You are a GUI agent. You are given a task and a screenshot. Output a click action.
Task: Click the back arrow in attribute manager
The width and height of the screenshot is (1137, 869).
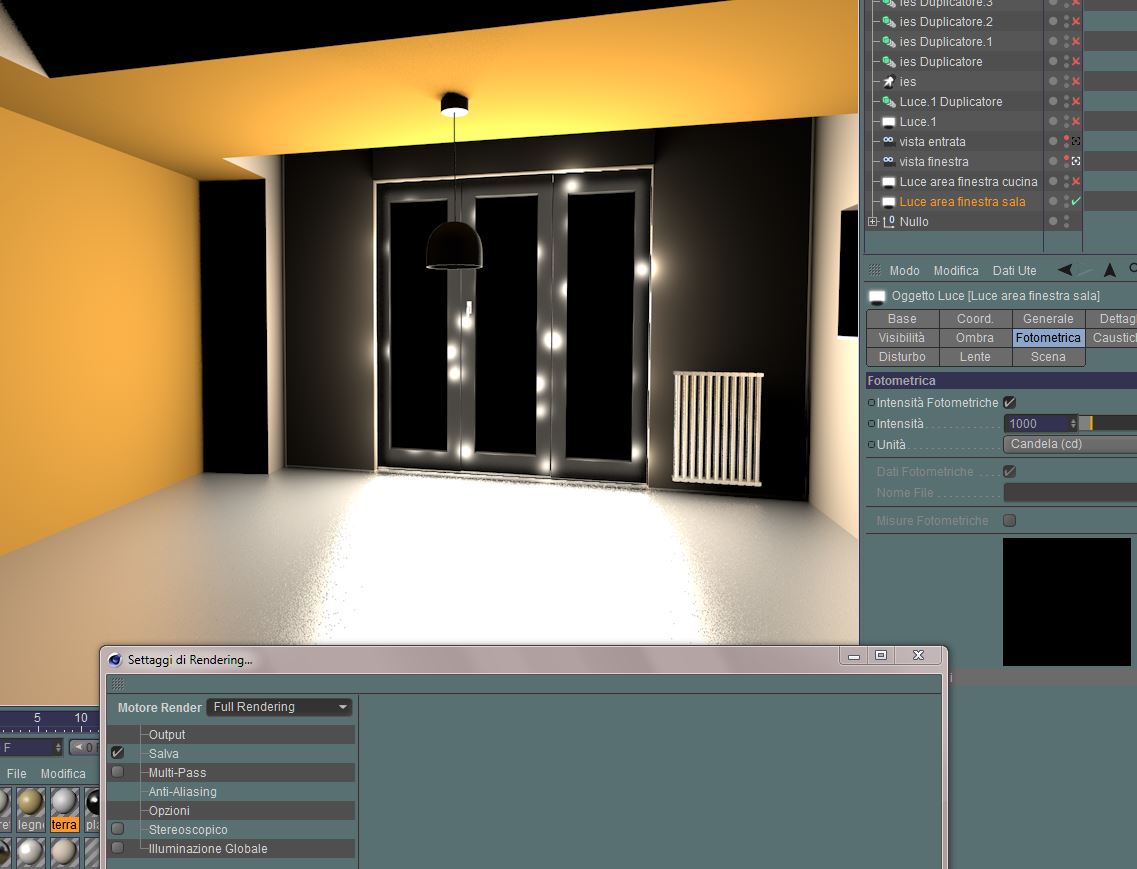1064,270
